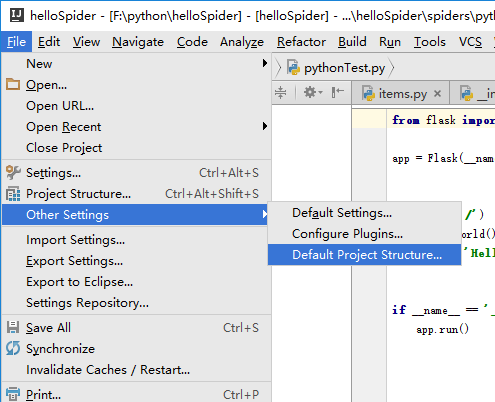Click the printer icon beside Print...
Image resolution: width=495 pixels, height=402 pixels.
coord(13,394)
